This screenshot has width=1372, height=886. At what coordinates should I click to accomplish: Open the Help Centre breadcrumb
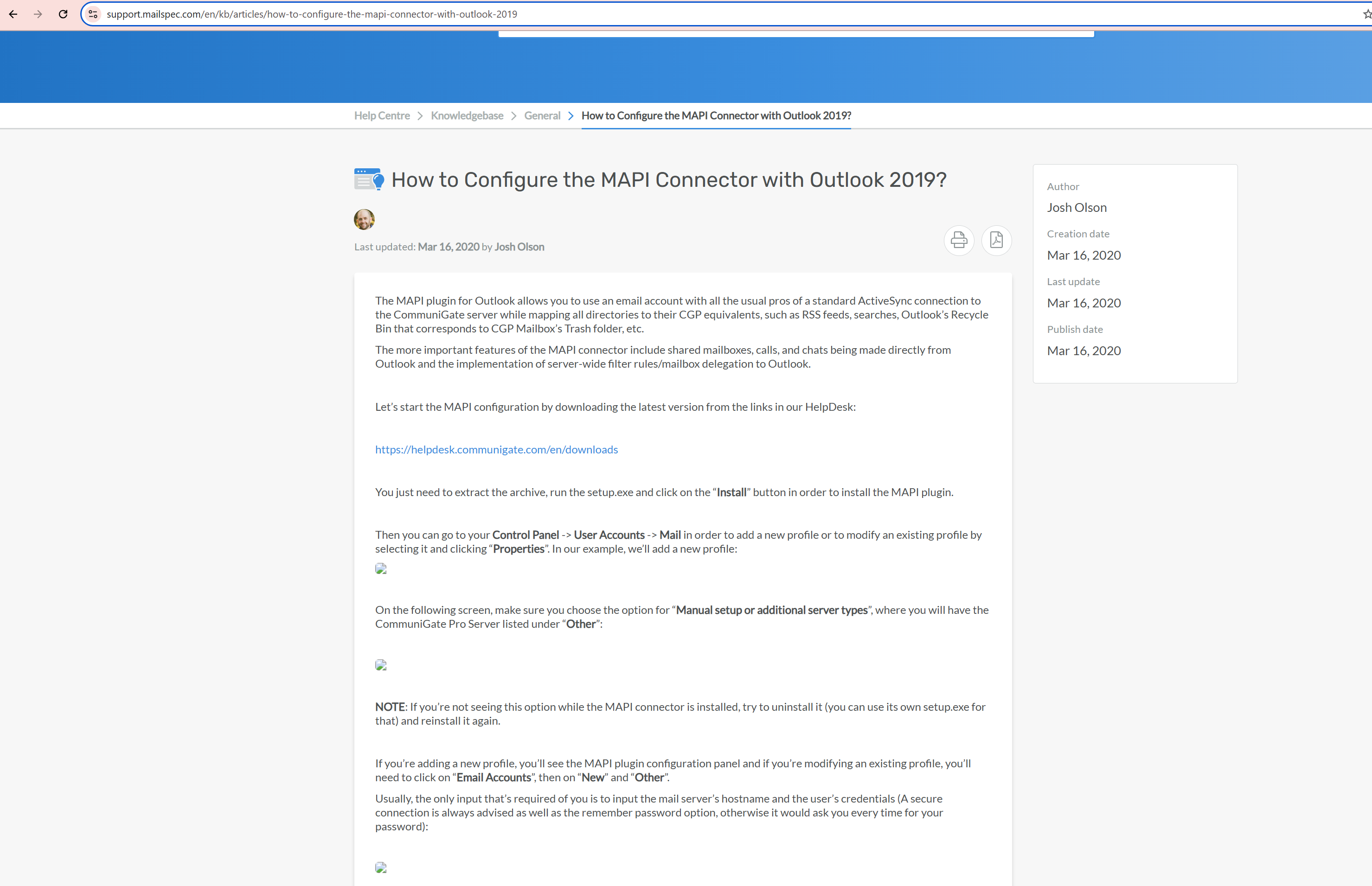(x=382, y=115)
